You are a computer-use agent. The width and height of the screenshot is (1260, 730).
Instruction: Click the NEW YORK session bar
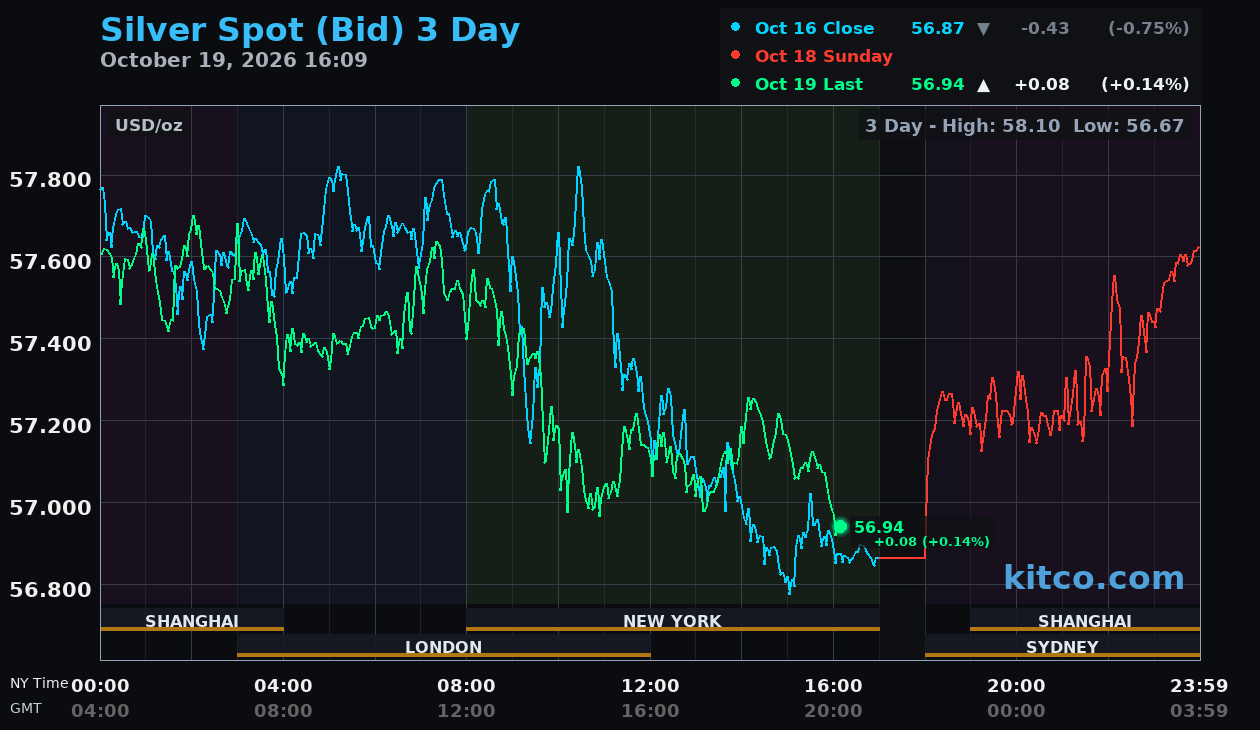pyautogui.click(x=673, y=620)
